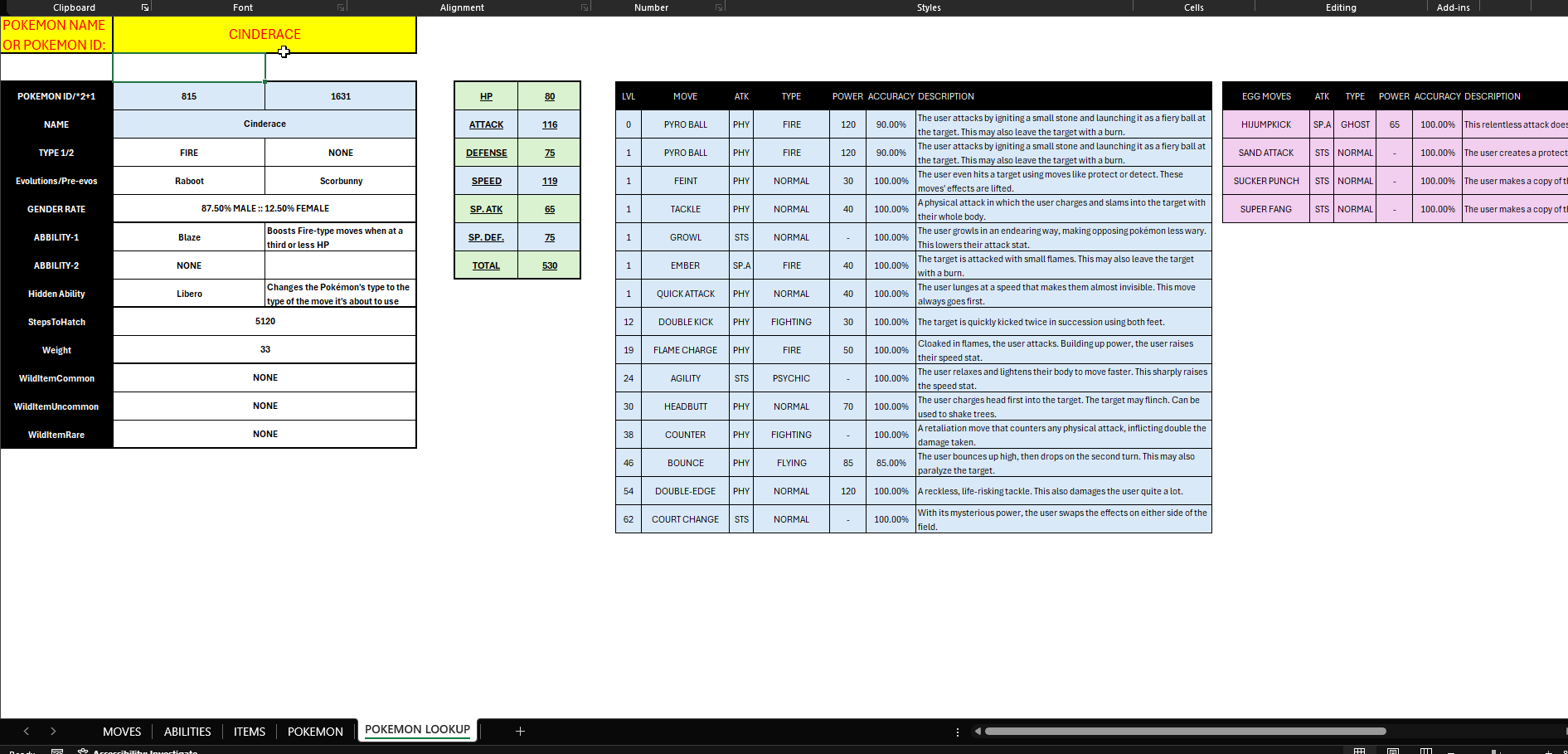Image resolution: width=1568 pixels, height=754 pixels.
Task: Click the HP stat link
Action: click(x=486, y=96)
